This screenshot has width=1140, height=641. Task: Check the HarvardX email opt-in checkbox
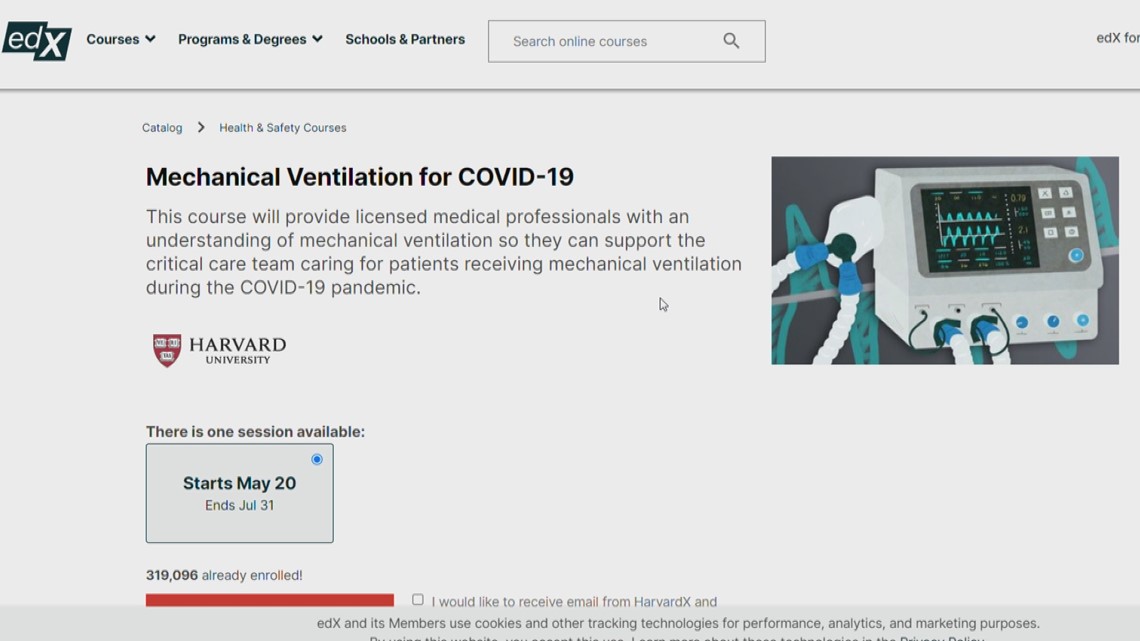click(417, 600)
